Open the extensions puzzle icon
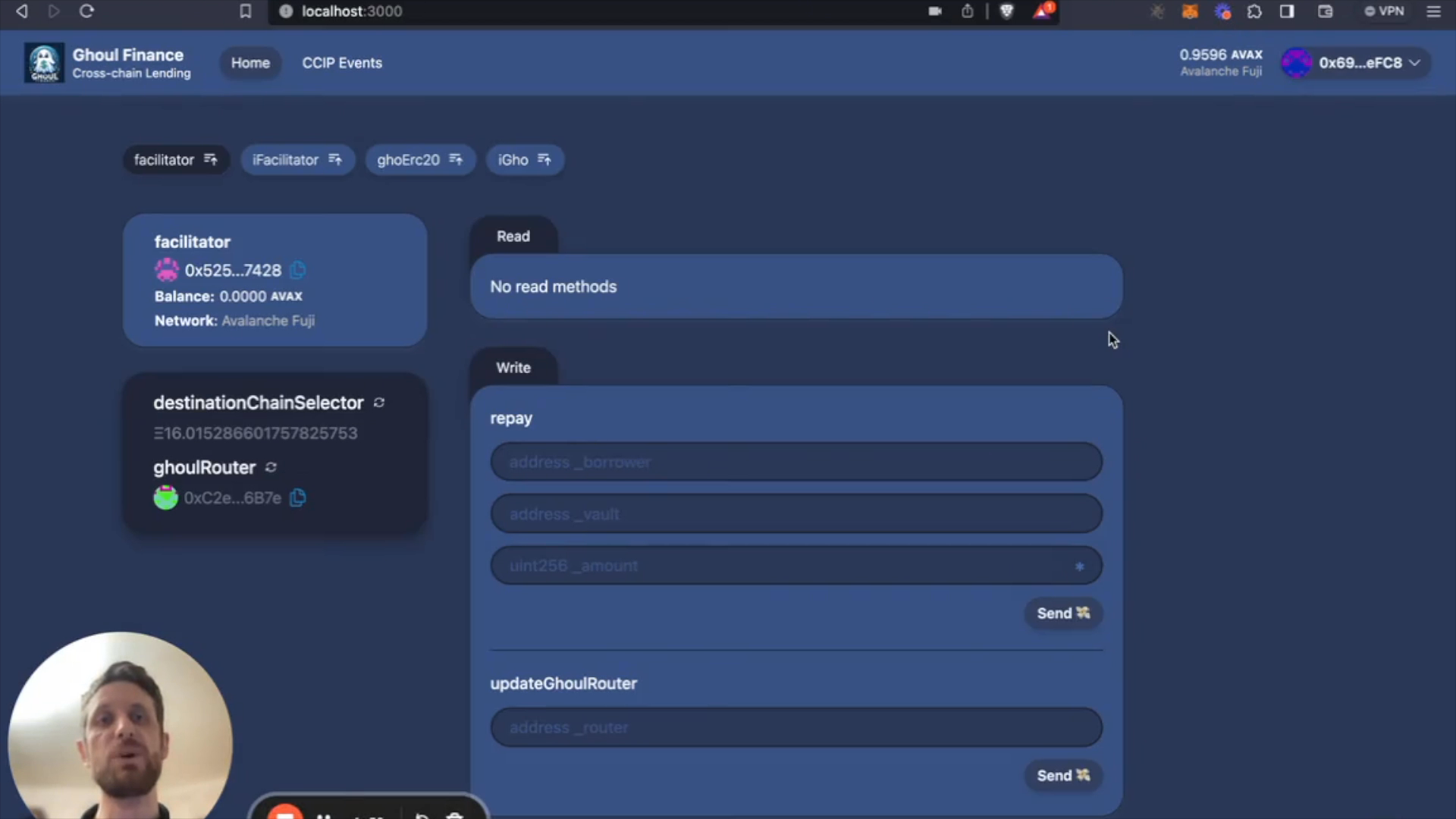The height and width of the screenshot is (819, 1456). (1254, 11)
